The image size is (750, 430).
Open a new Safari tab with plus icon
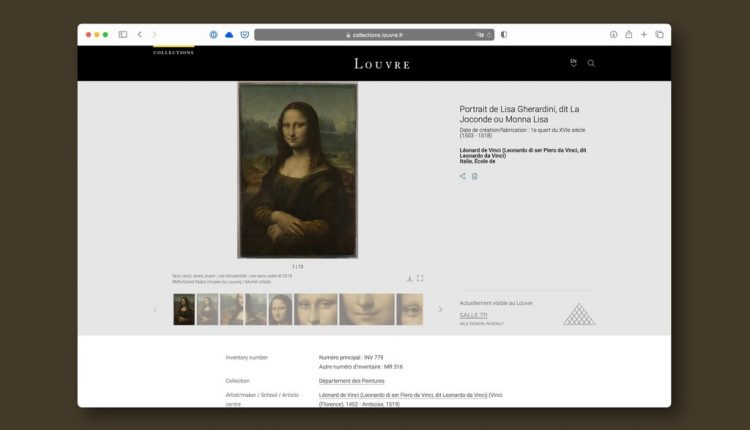pos(644,34)
